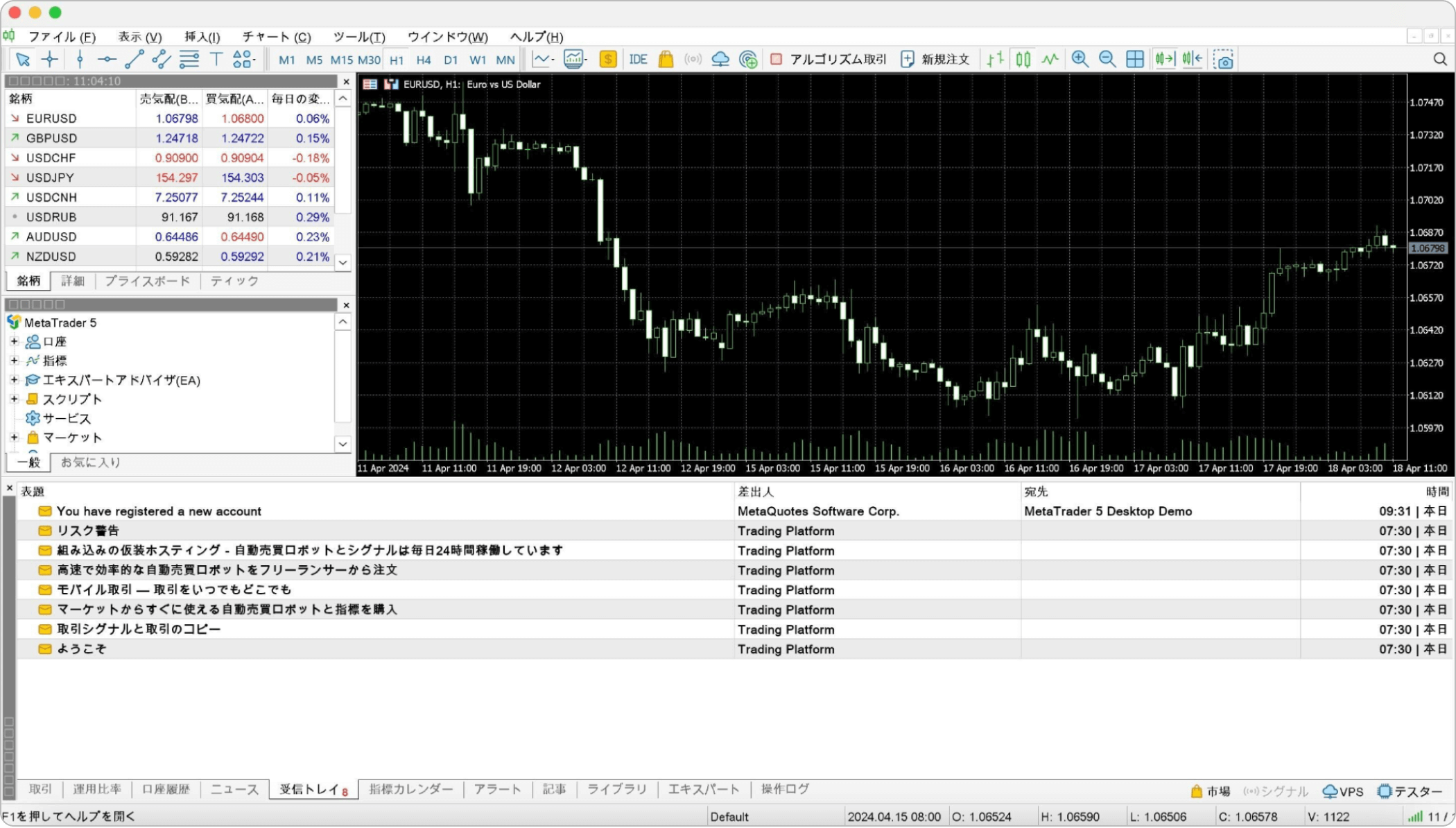
Task: Click the yellow dollar trading icon
Action: pos(608,60)
